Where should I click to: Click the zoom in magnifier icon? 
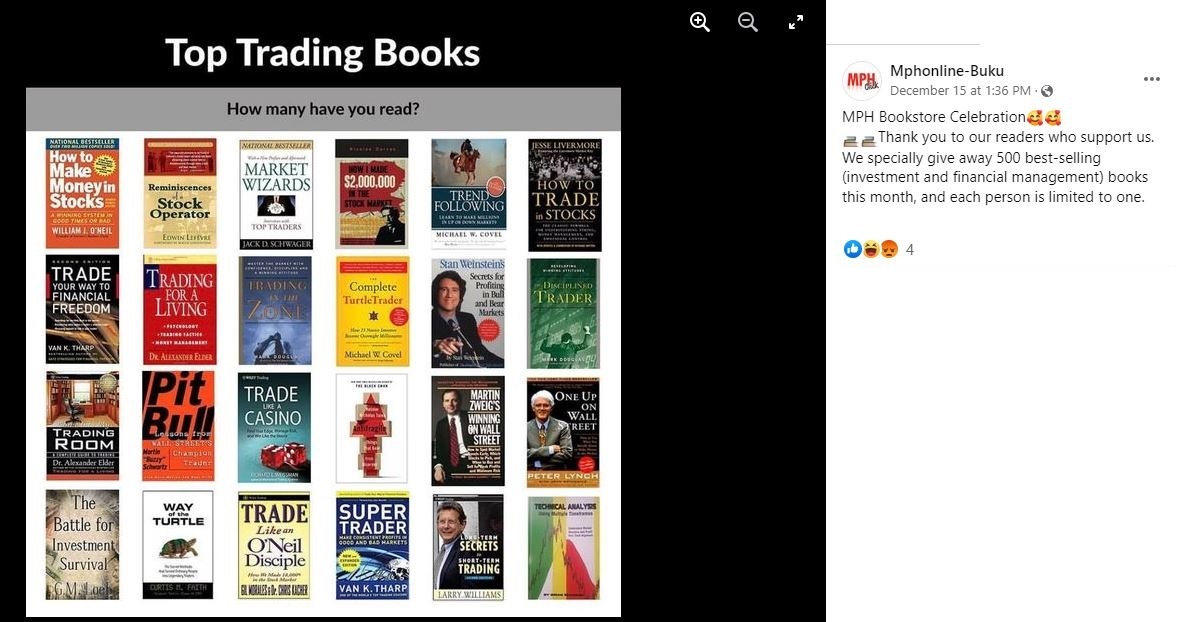point(700,22)
